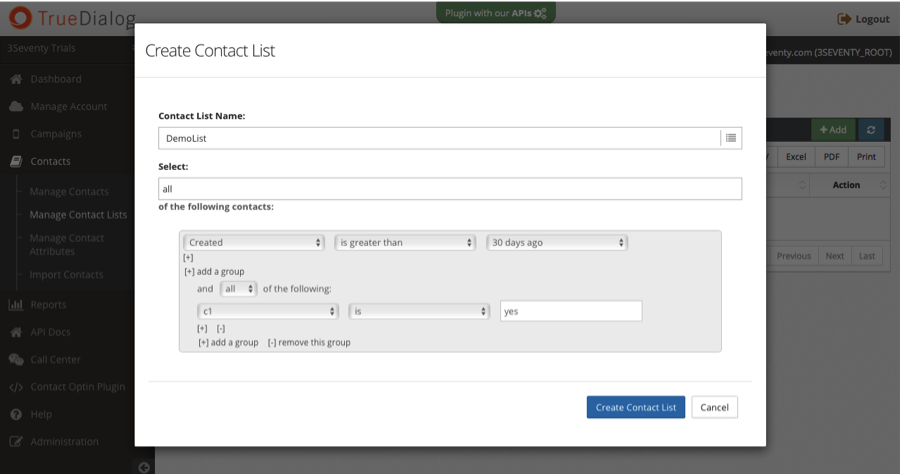Click '[+] add a group' beside remove this group
Viewport: 900px width, 475px height.
[x=228, y=342]
